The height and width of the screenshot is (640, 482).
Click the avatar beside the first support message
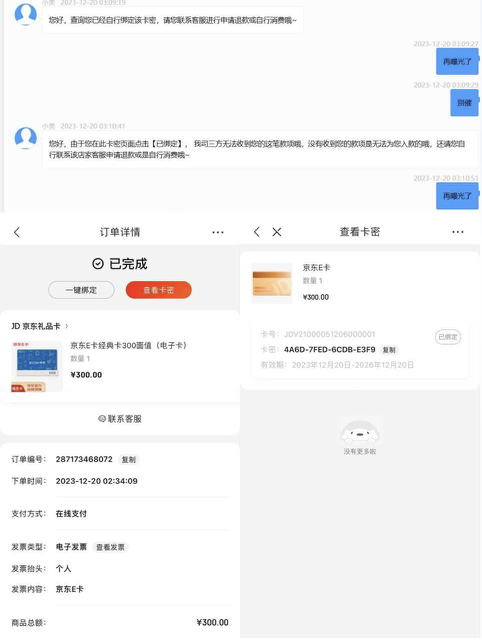pyautogui.click(x=26, y=14)
